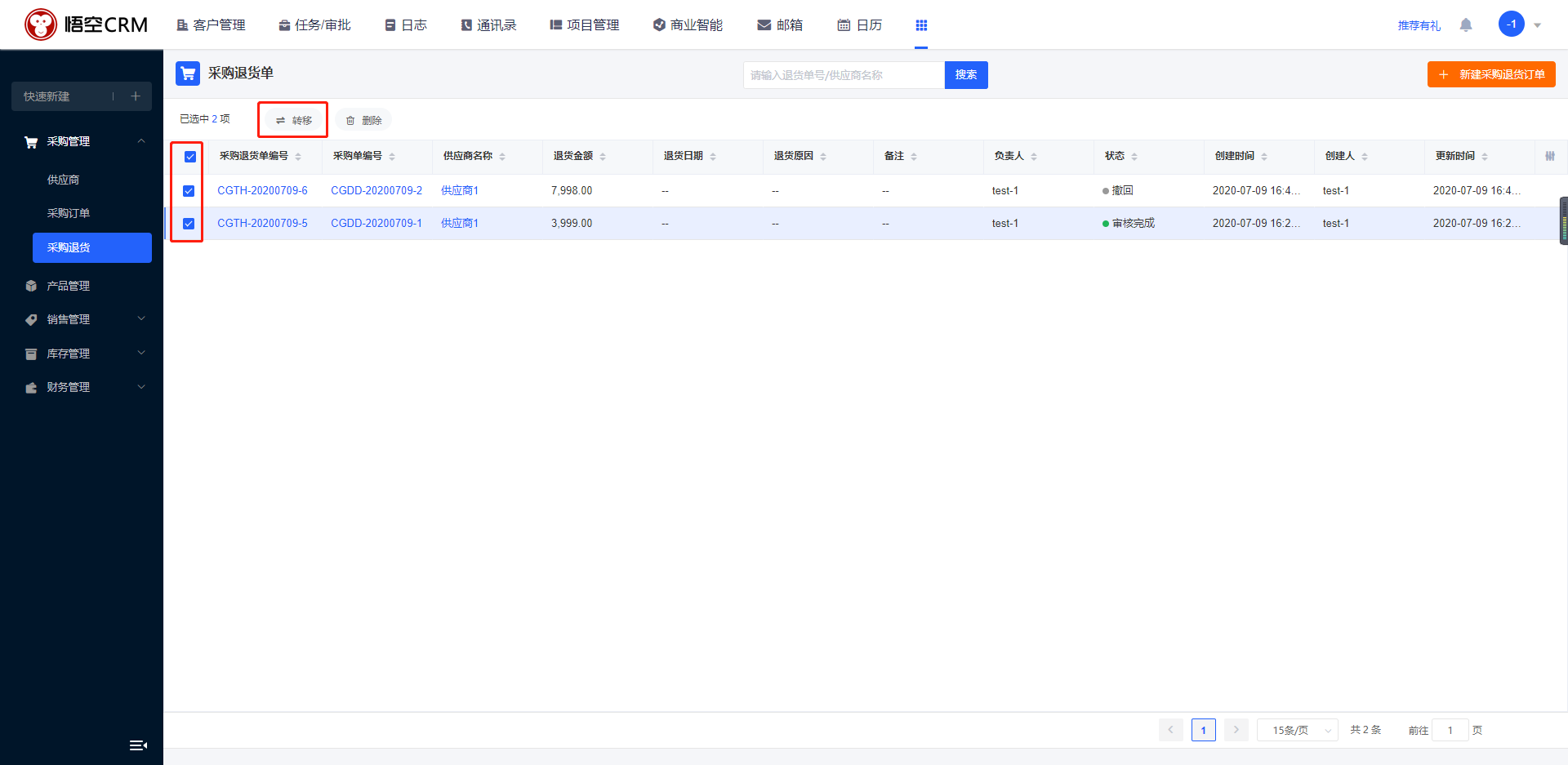Uncheck the select-all header checkbox
The width and height of the screenshot is (1568, 765).
click(189, 157)
